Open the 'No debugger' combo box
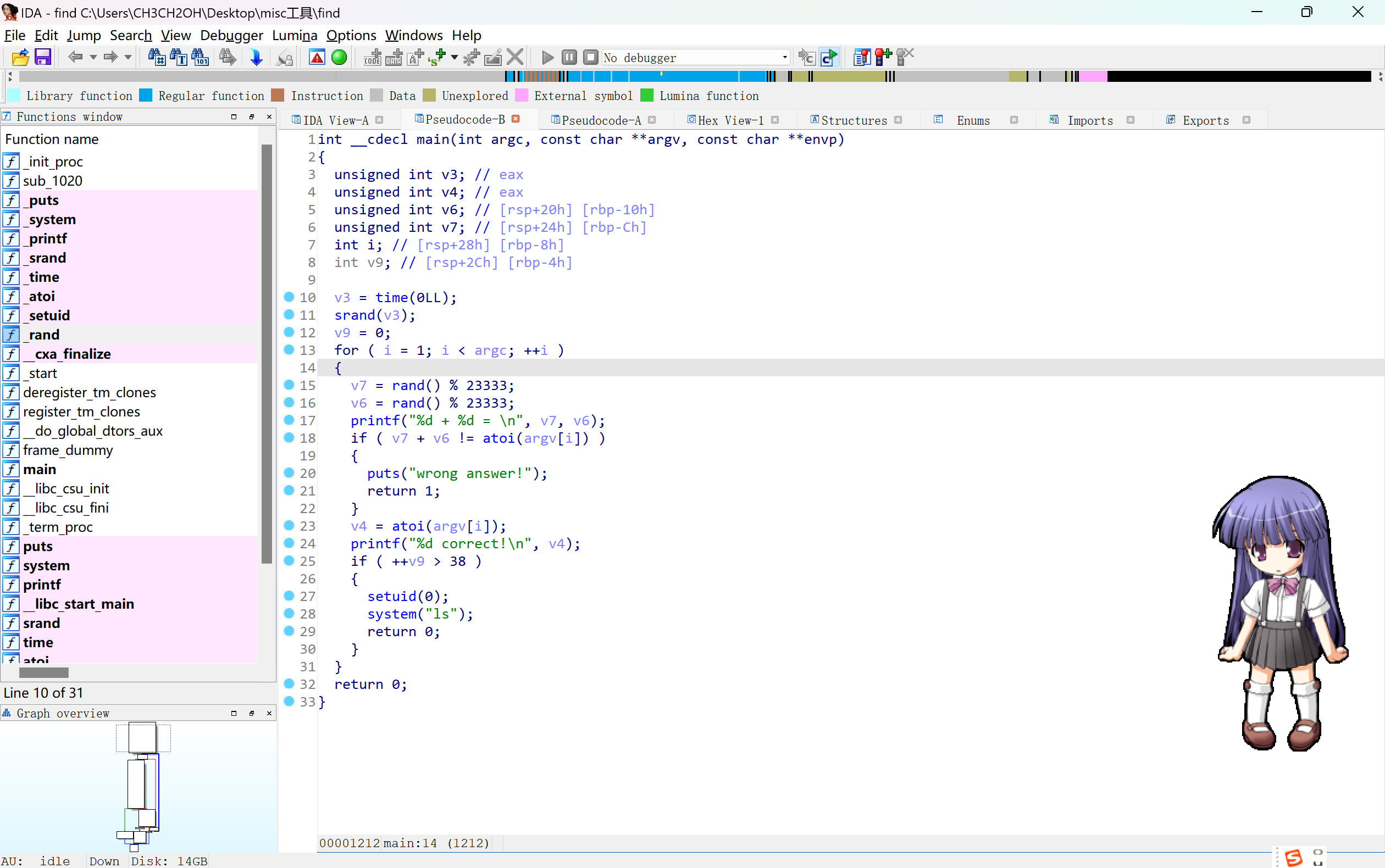The image size is (1385, 868). pyautogui.click(x=695, y=57)
